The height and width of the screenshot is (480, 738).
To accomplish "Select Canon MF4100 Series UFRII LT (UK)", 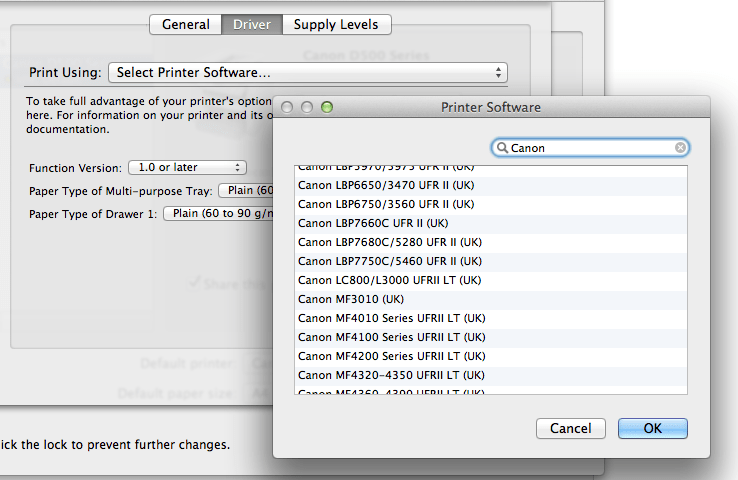I will 490,337.
